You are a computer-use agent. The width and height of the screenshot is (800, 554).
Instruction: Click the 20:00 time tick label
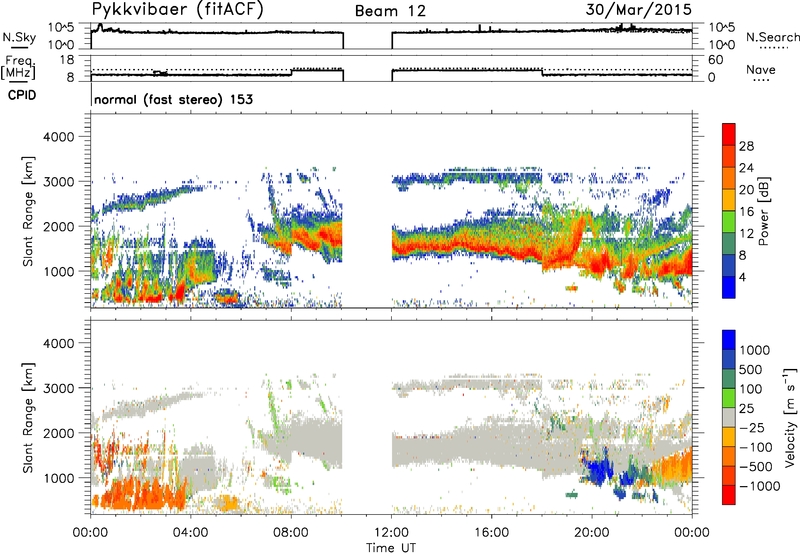(x=592, y=533)
